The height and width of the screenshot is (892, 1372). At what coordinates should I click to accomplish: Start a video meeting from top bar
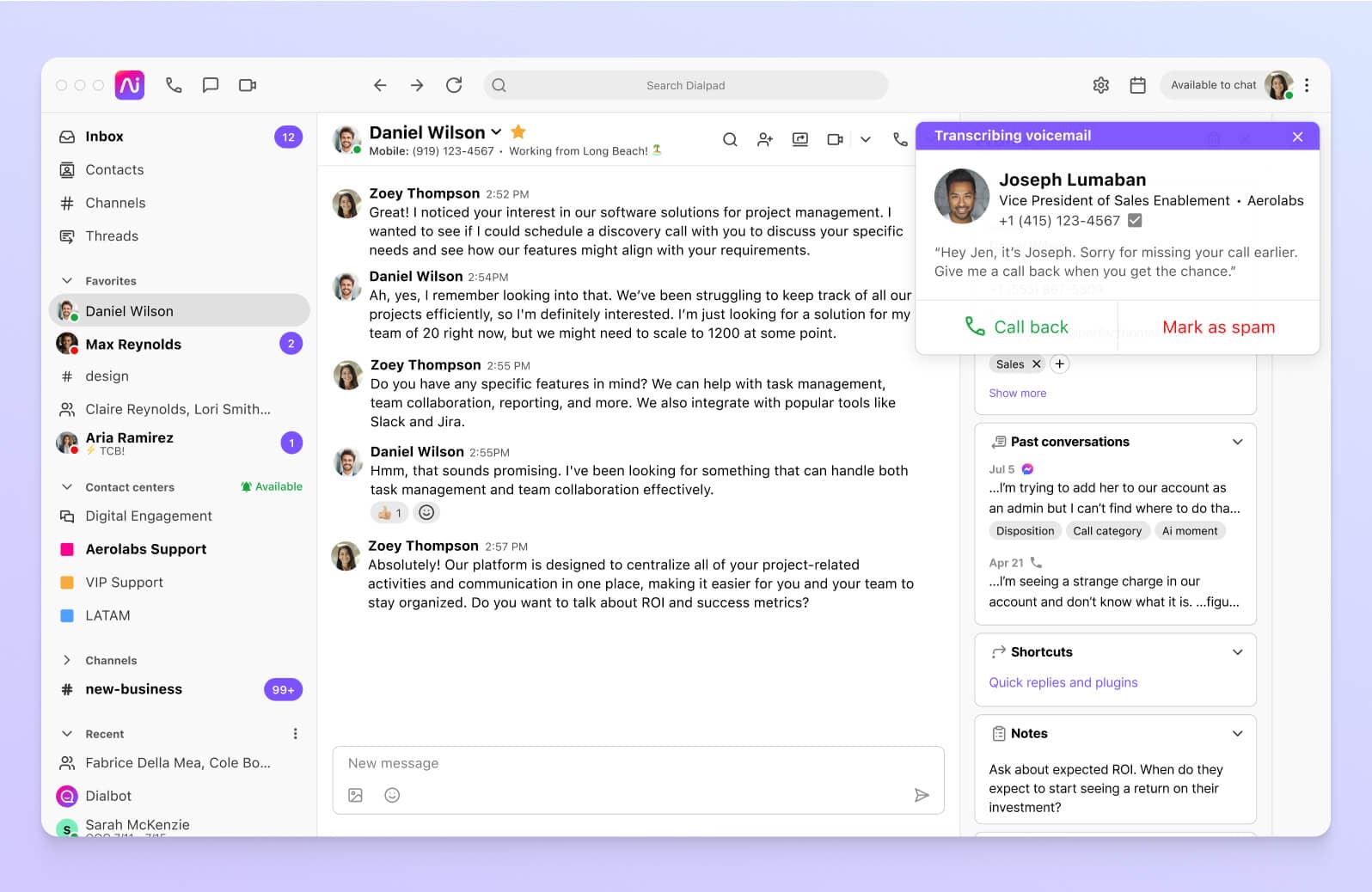click(248, 85)
